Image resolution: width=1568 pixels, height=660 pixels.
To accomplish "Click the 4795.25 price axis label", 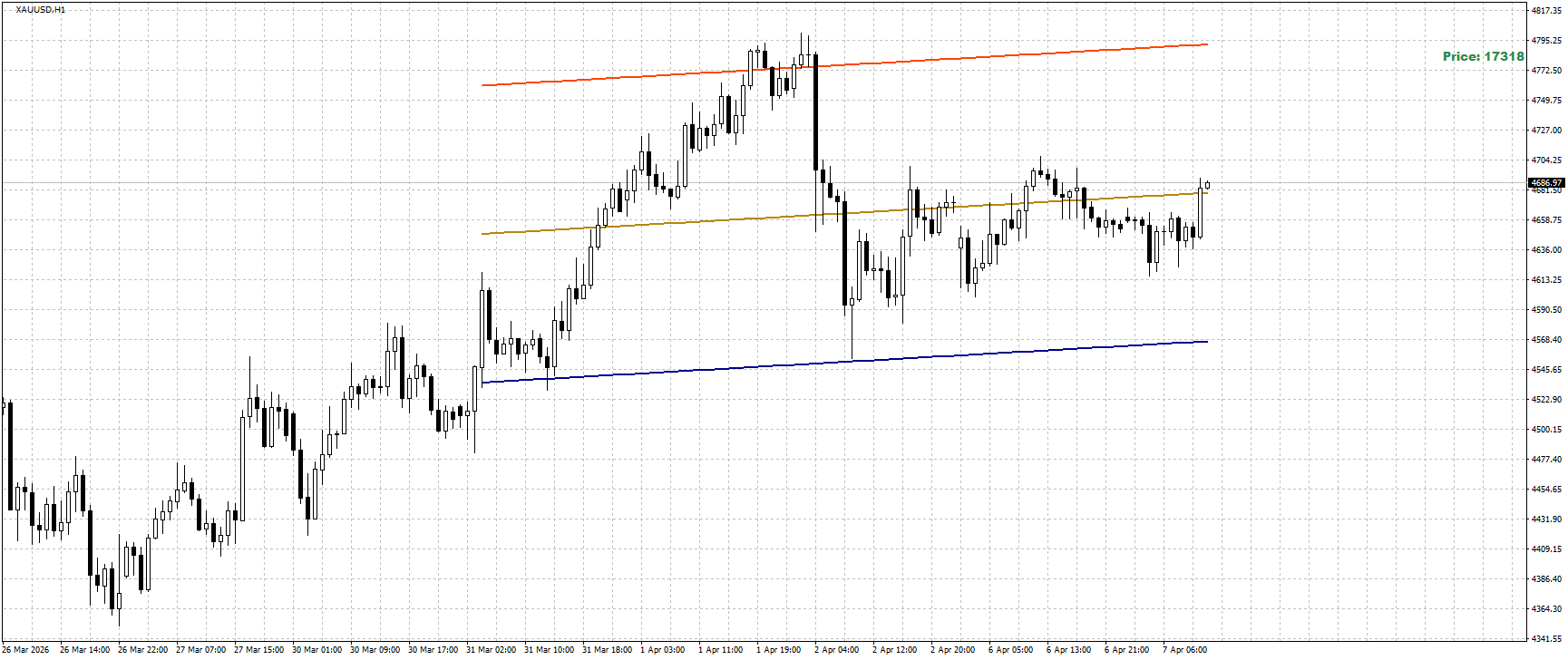I will tap(1546, 41).
